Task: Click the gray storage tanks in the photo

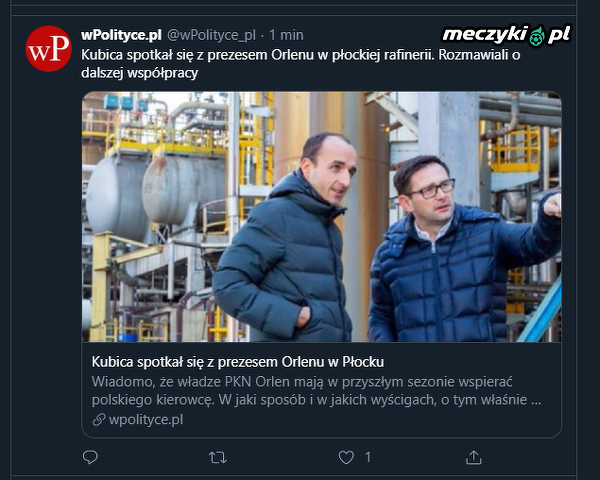Action: (x=150, y=190)
